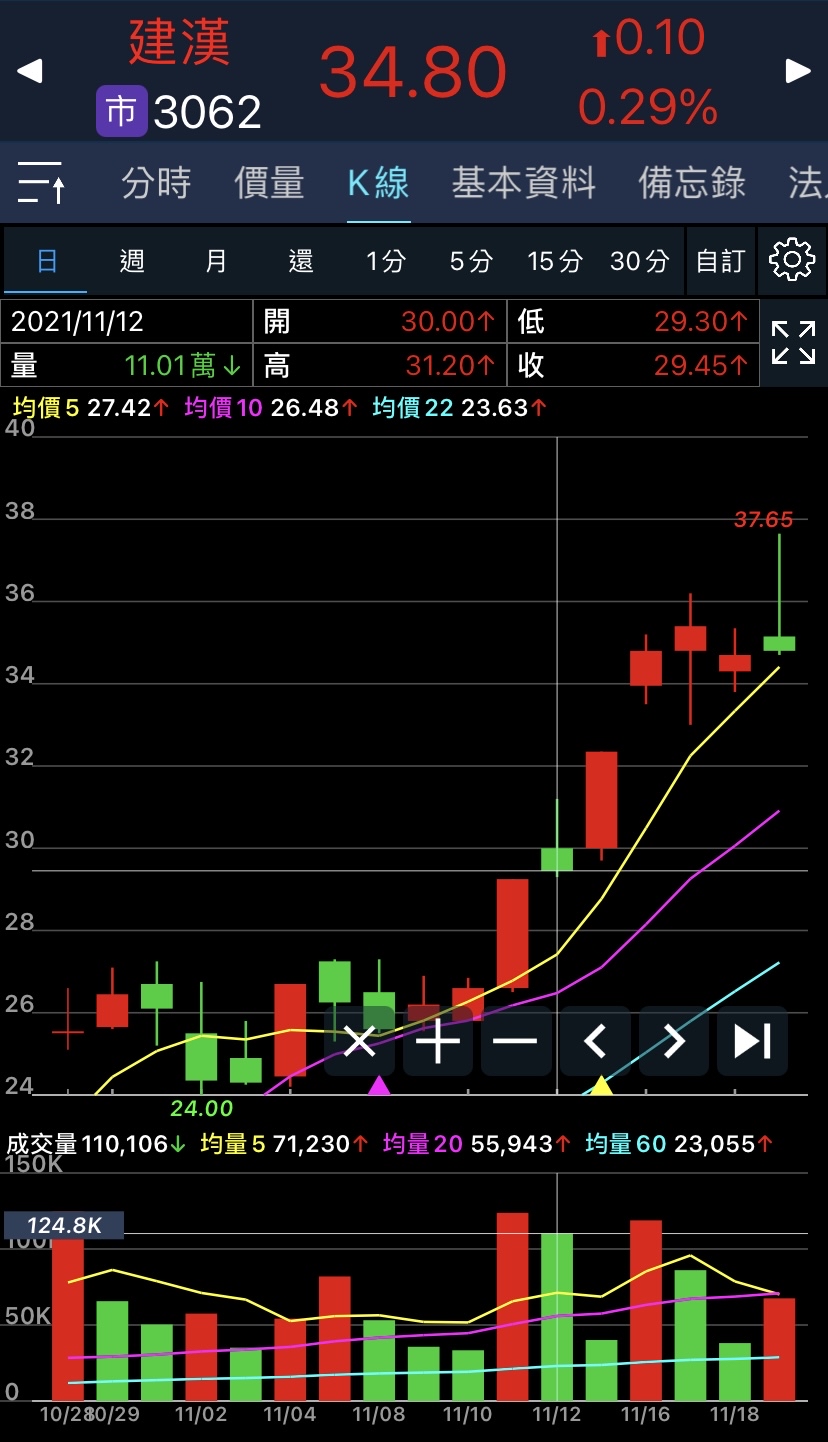Move crosshair to next candle

pyautogui.click(x=674, y=1041)
